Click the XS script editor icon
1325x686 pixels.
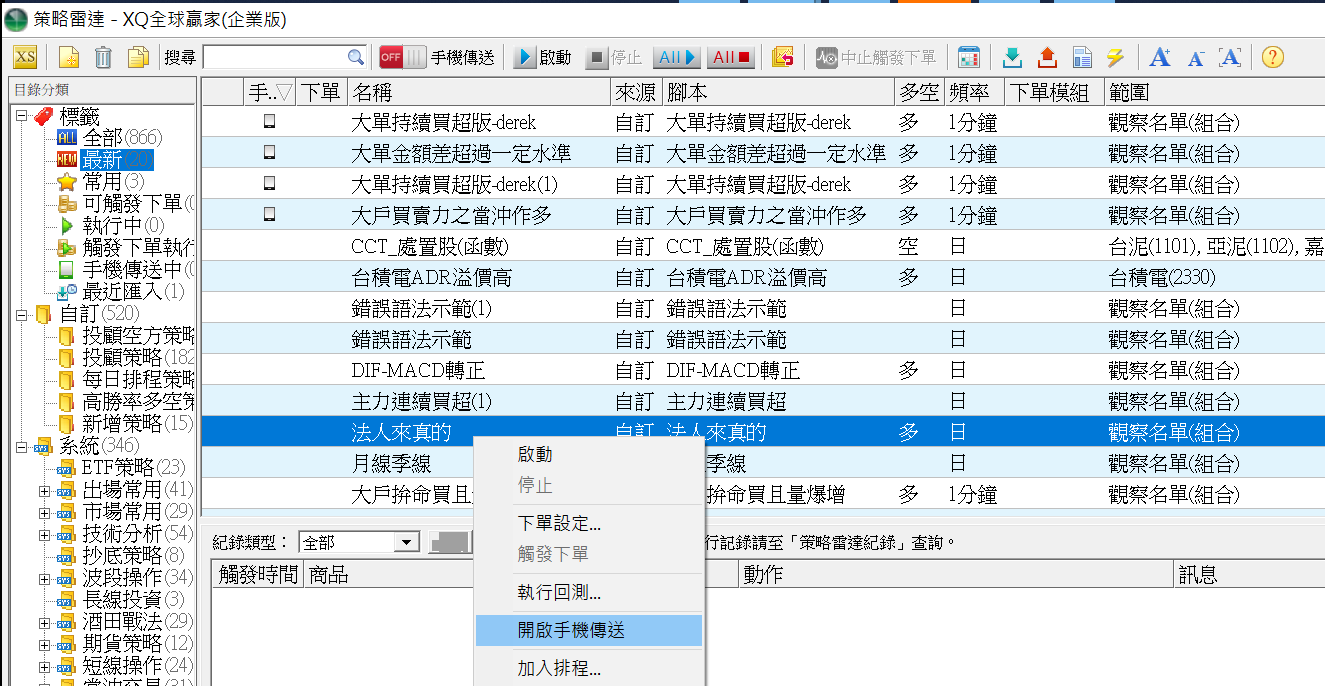25,57
